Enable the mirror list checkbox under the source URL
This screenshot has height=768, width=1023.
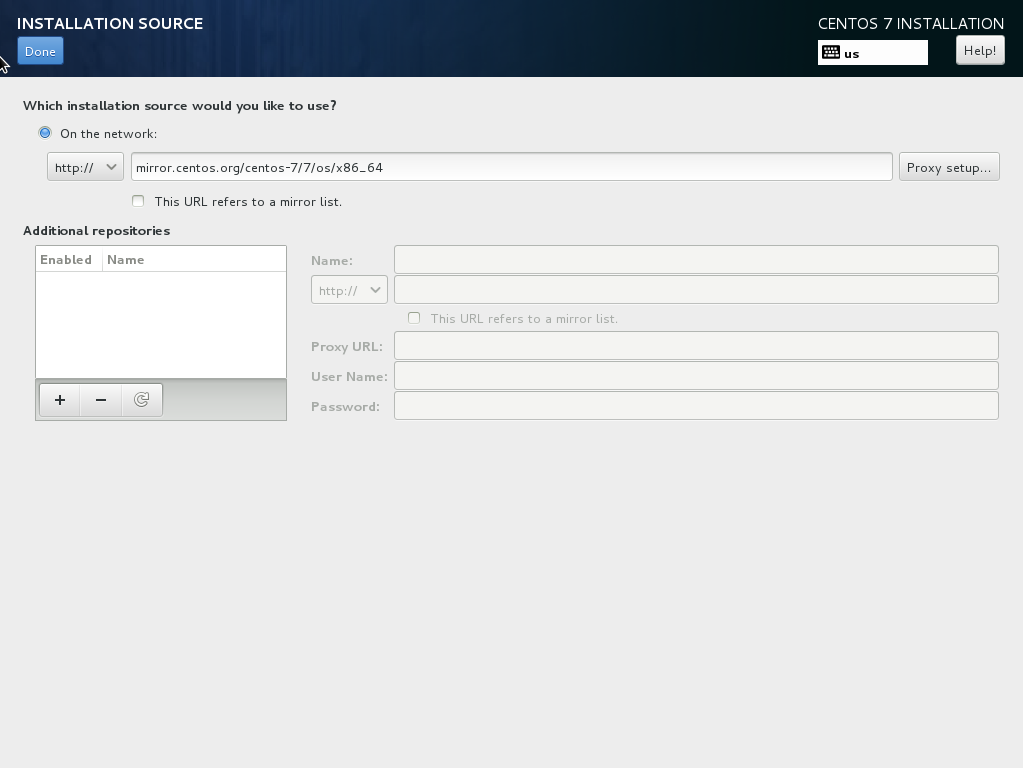(138, 201)
